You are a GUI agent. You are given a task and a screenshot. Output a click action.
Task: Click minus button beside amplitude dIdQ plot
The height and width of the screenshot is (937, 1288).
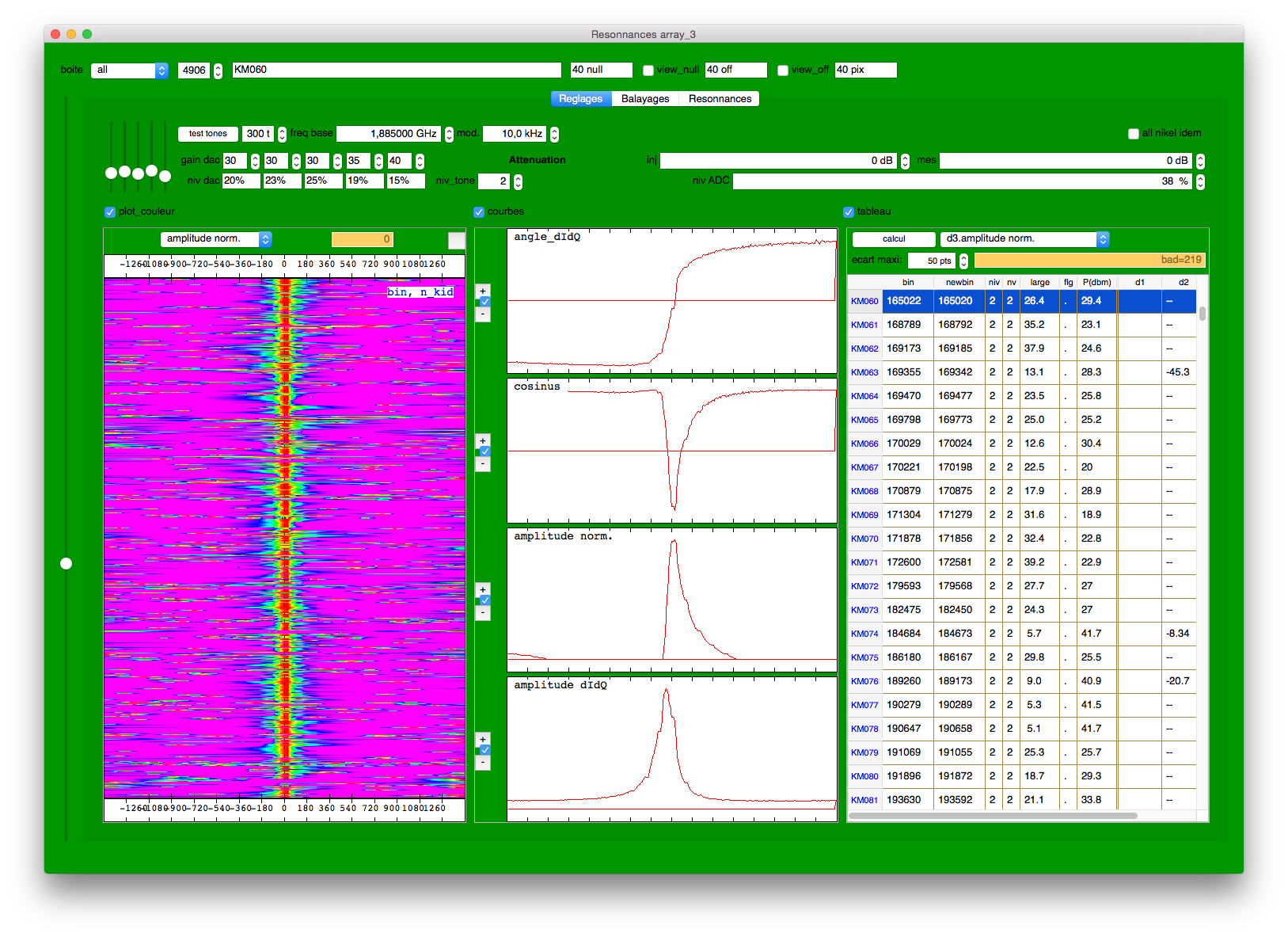(483, 763)
